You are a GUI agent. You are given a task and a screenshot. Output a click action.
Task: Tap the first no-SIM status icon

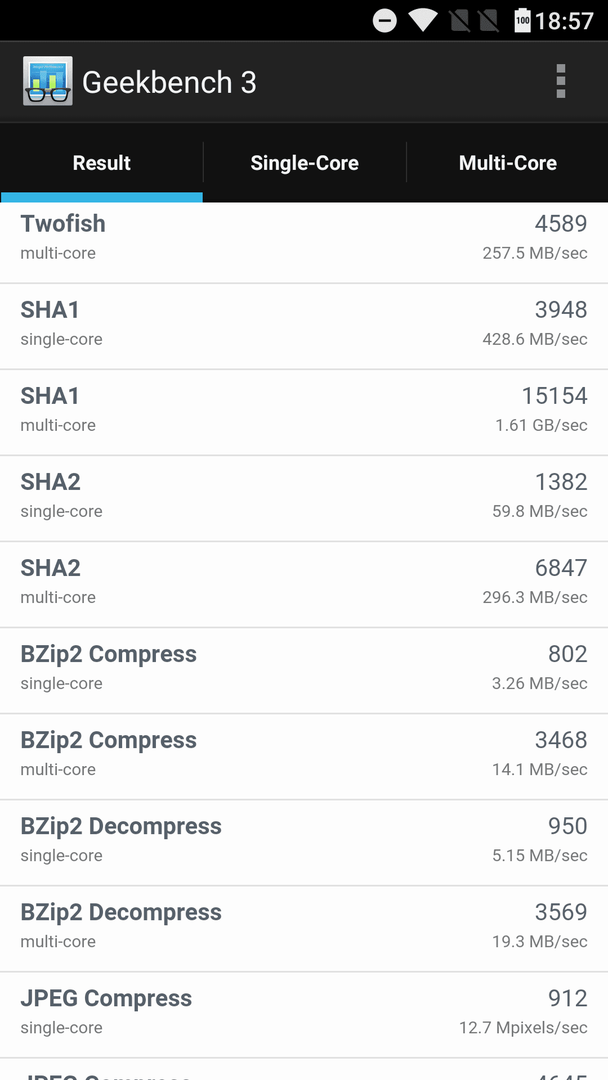(459, 20)
